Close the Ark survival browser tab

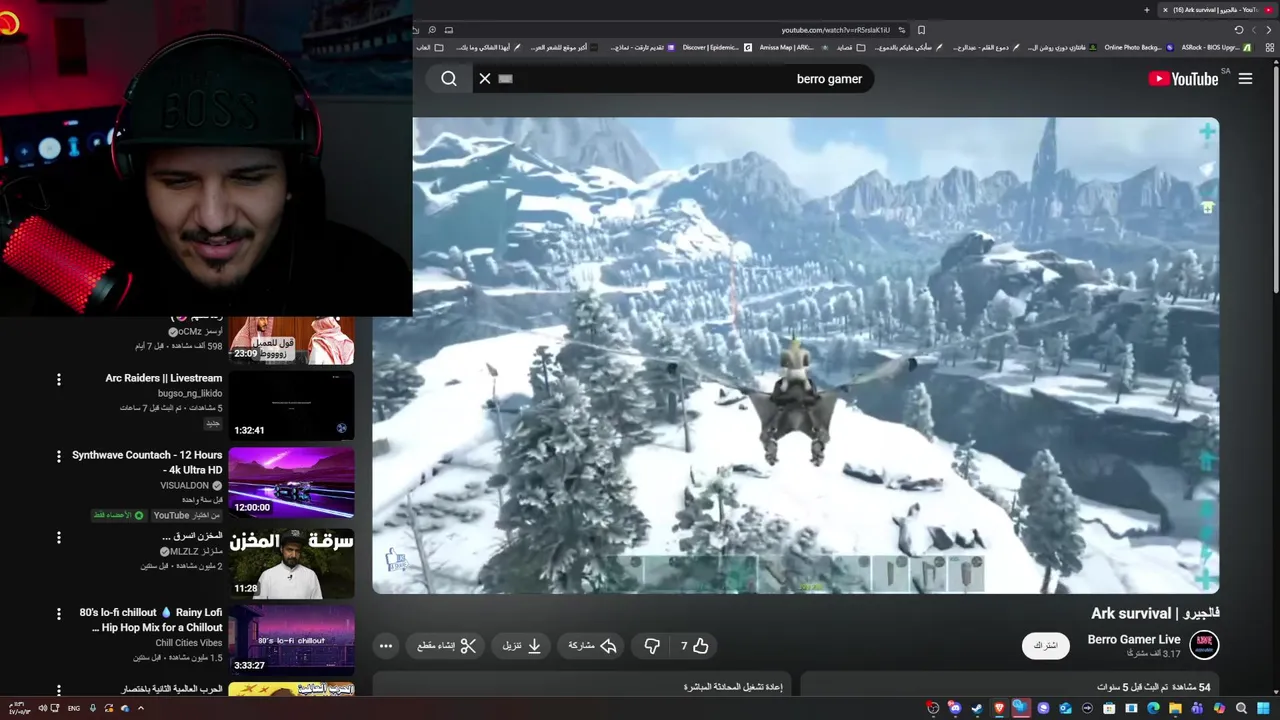[x=1164, y=10]
